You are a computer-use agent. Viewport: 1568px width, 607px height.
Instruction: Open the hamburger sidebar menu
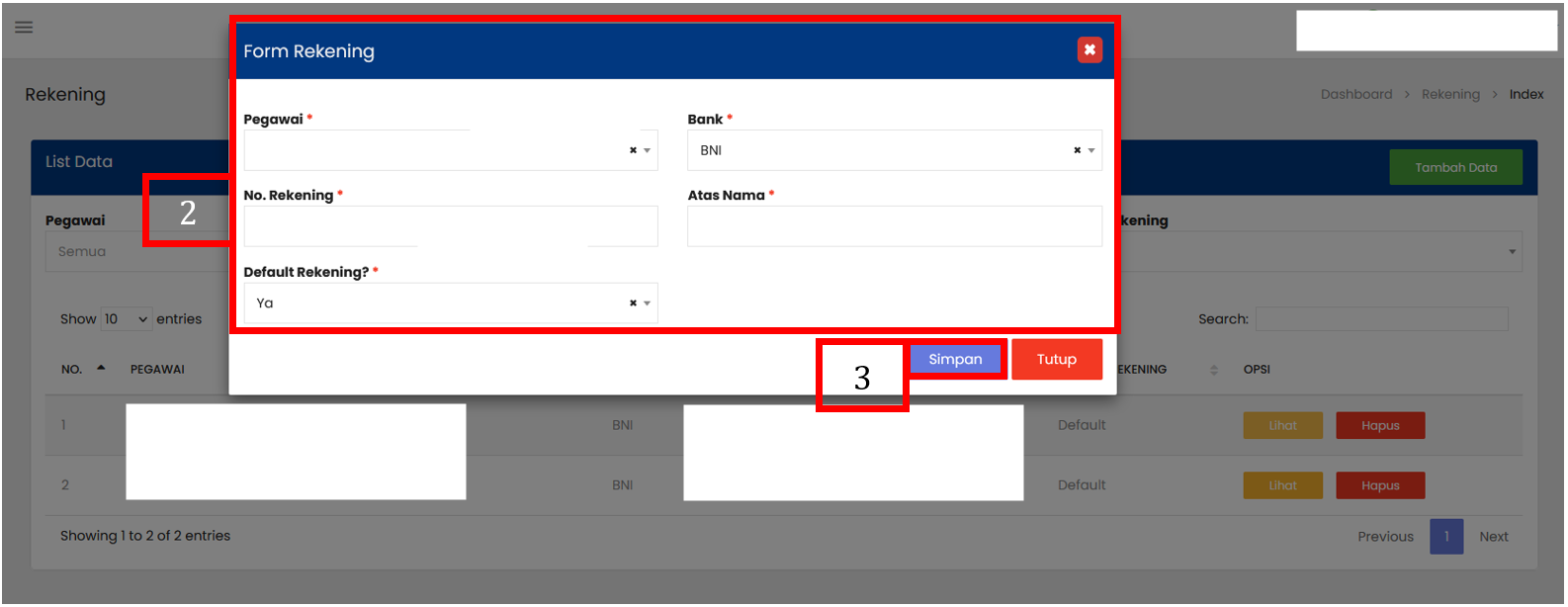coord(24,27)
